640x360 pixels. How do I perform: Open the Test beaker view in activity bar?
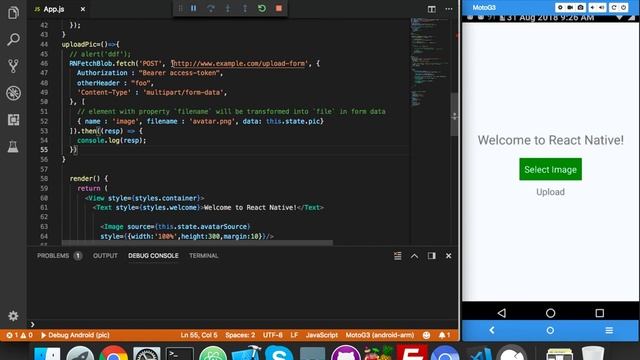pyautogui.click(x=13, y=147)
